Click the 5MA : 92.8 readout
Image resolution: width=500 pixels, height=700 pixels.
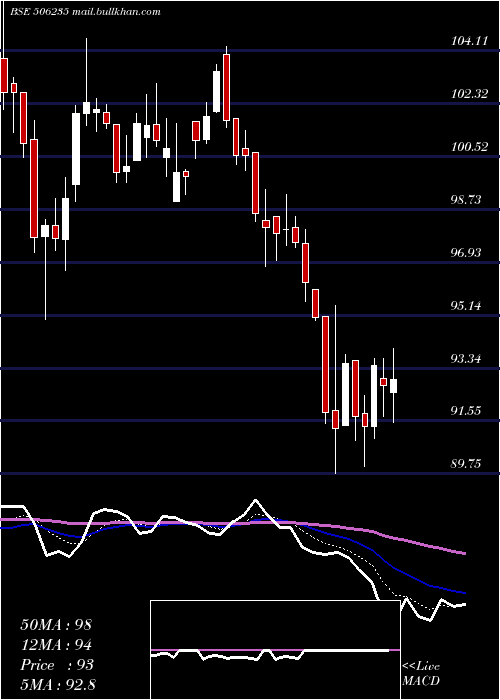pos(58,685)
